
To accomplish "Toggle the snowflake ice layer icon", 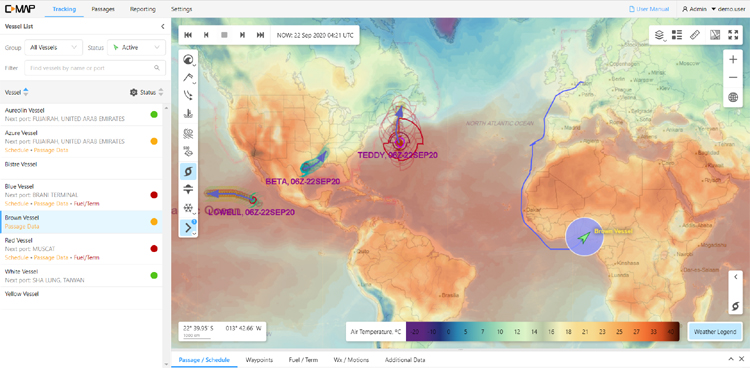I will click(188, 209).
